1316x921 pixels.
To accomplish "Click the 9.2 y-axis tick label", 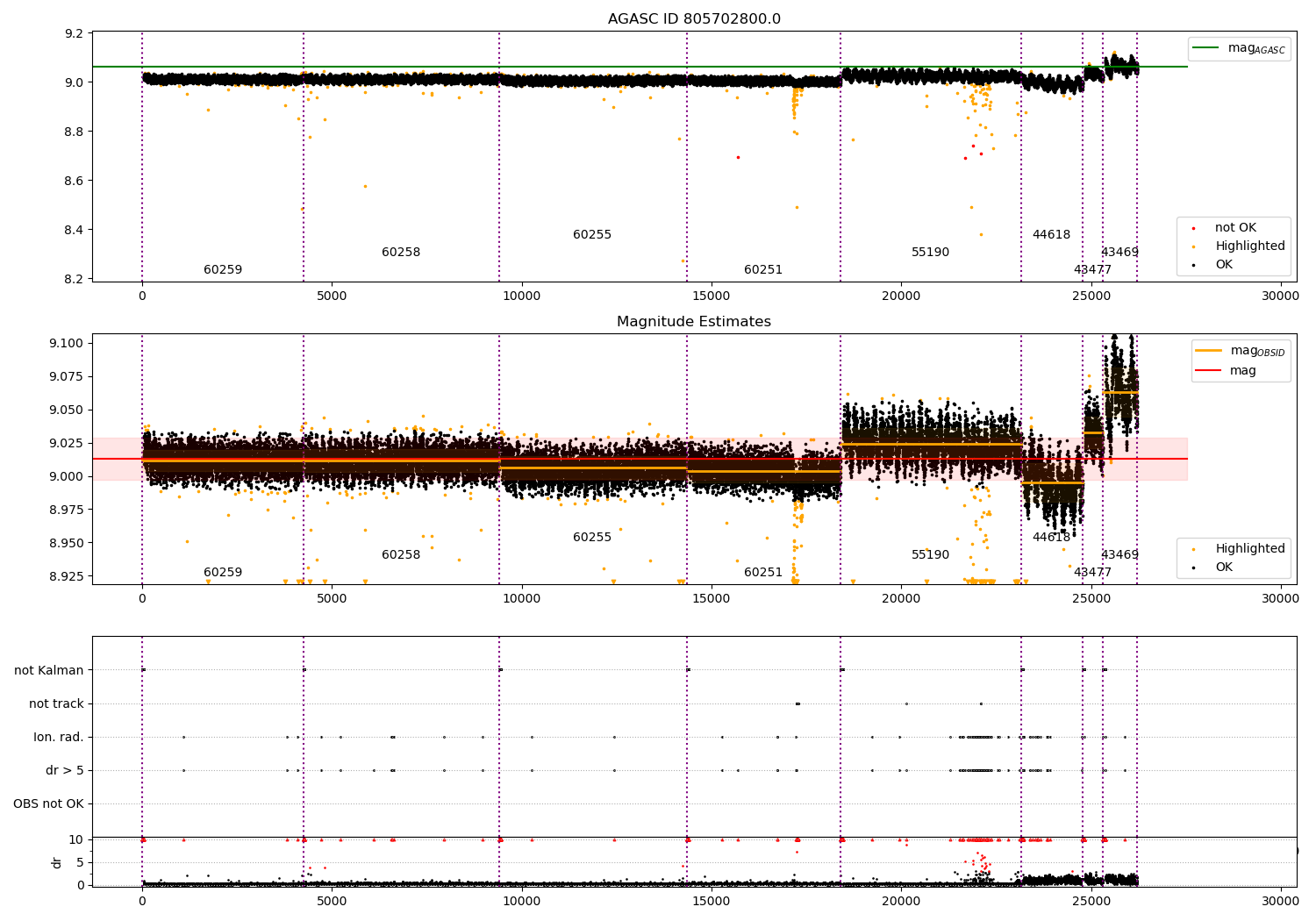I will tap(75, 33).
